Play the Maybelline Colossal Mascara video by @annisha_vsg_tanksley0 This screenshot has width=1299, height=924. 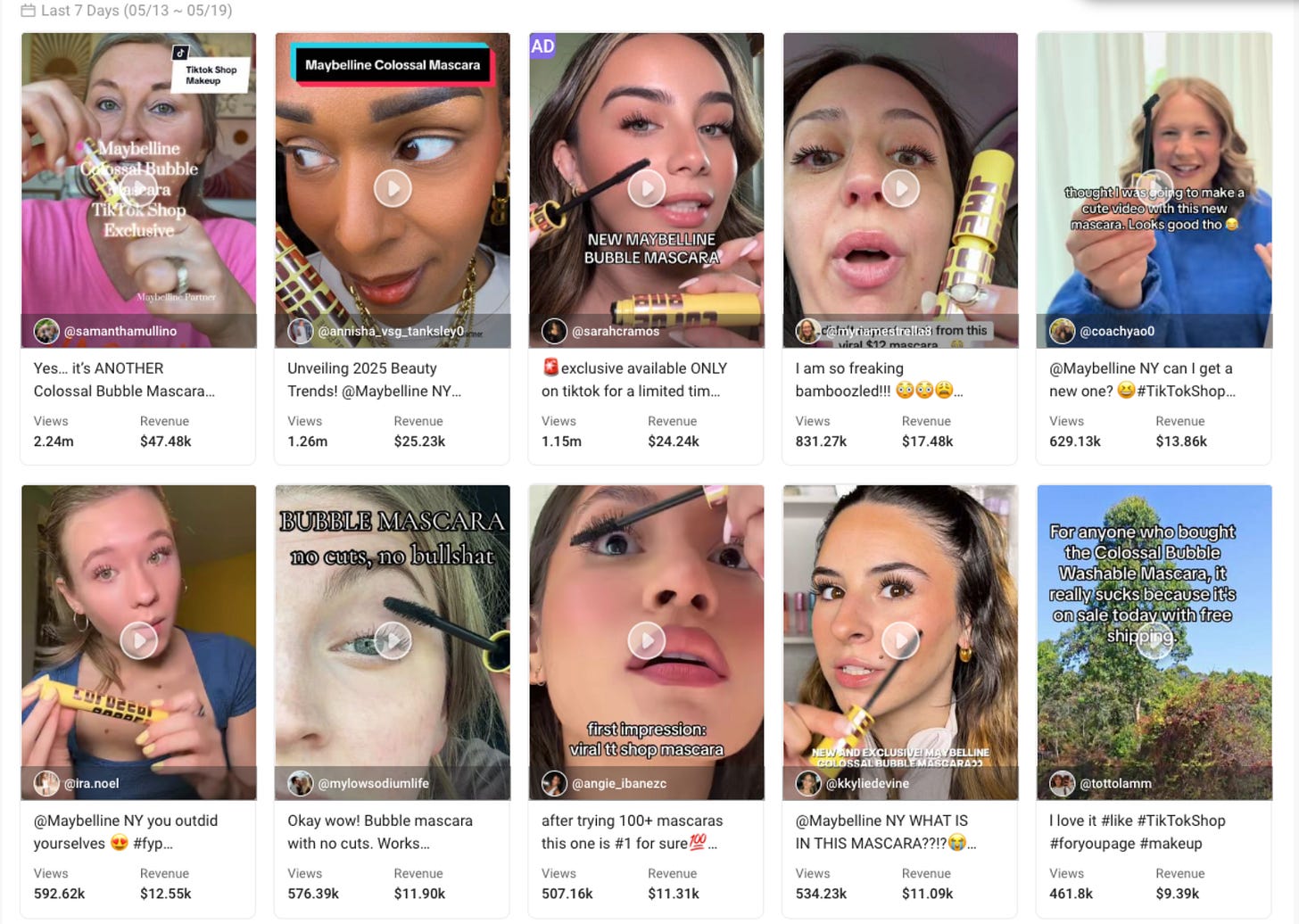393,189
